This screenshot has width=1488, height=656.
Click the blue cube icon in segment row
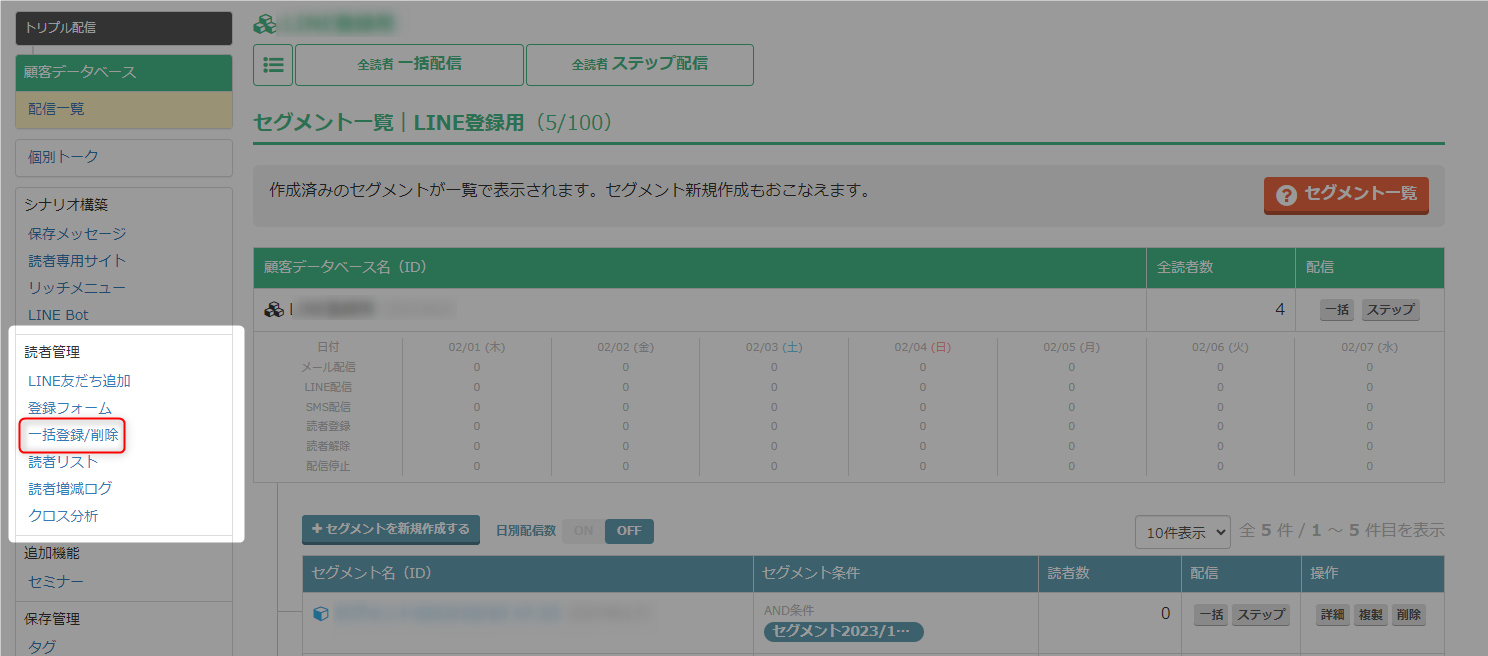(x=321, y=614)
